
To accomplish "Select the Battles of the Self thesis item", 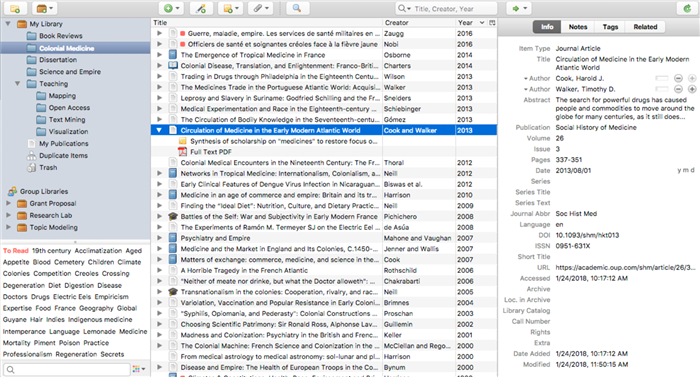I will [x=324, y=217].
